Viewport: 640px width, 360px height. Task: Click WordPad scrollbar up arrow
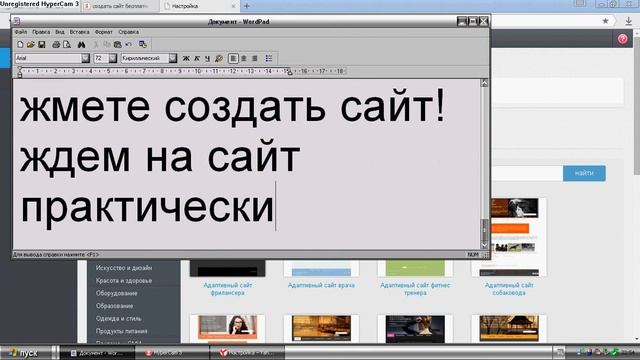(x=484, y=83)
